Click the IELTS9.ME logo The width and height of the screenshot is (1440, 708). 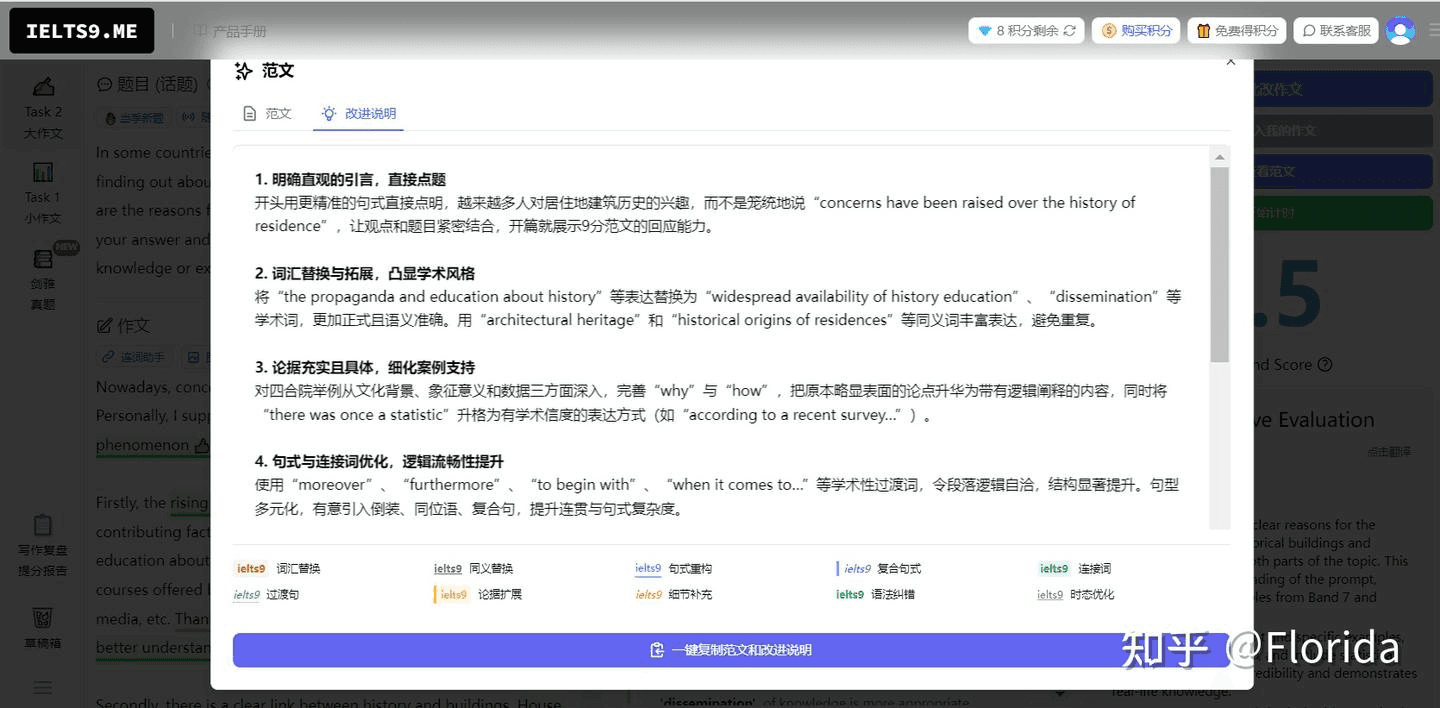[80, 30]
